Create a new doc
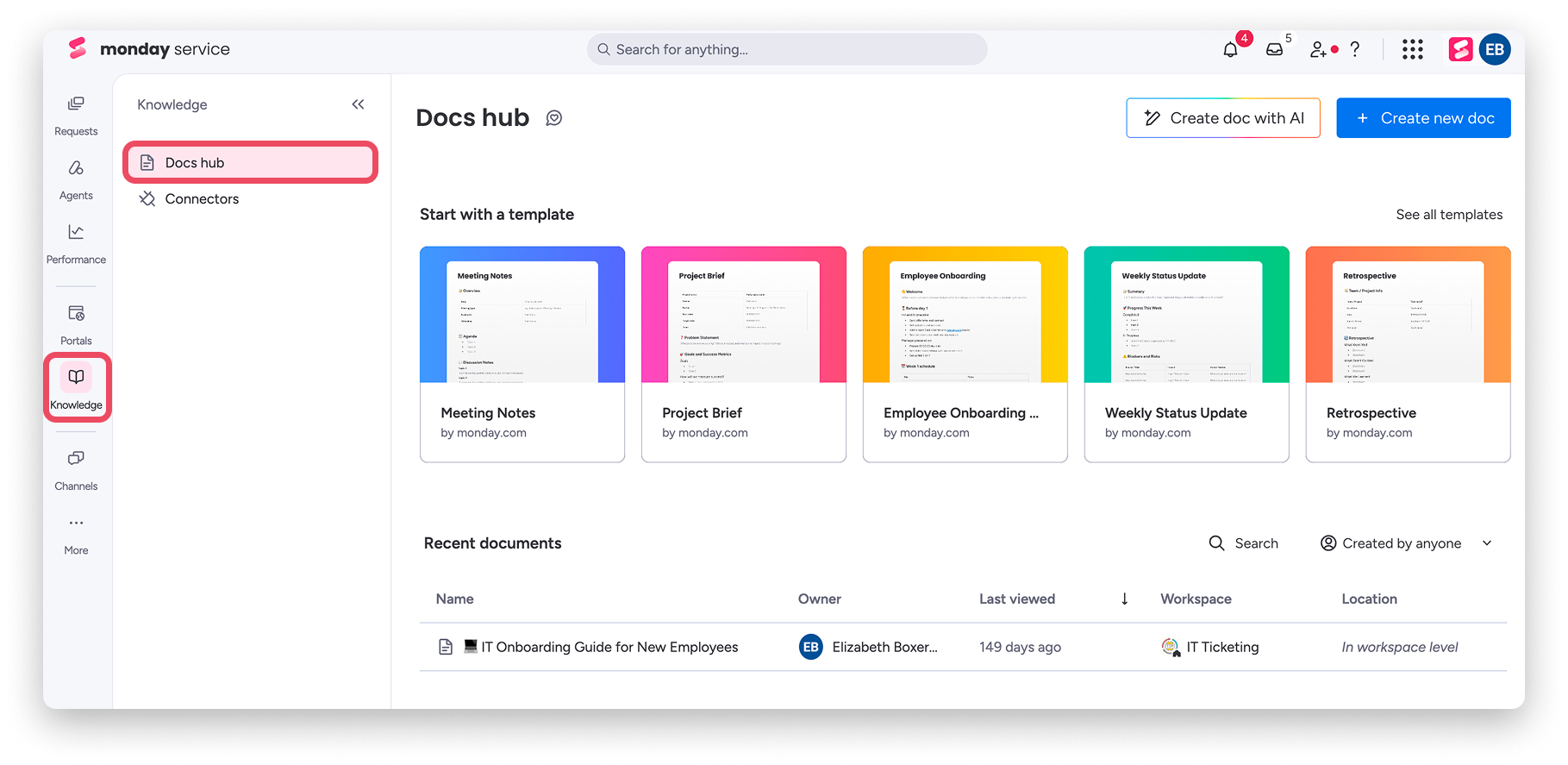This screenshot has height=765, width=1568. tap(1423, 118)
